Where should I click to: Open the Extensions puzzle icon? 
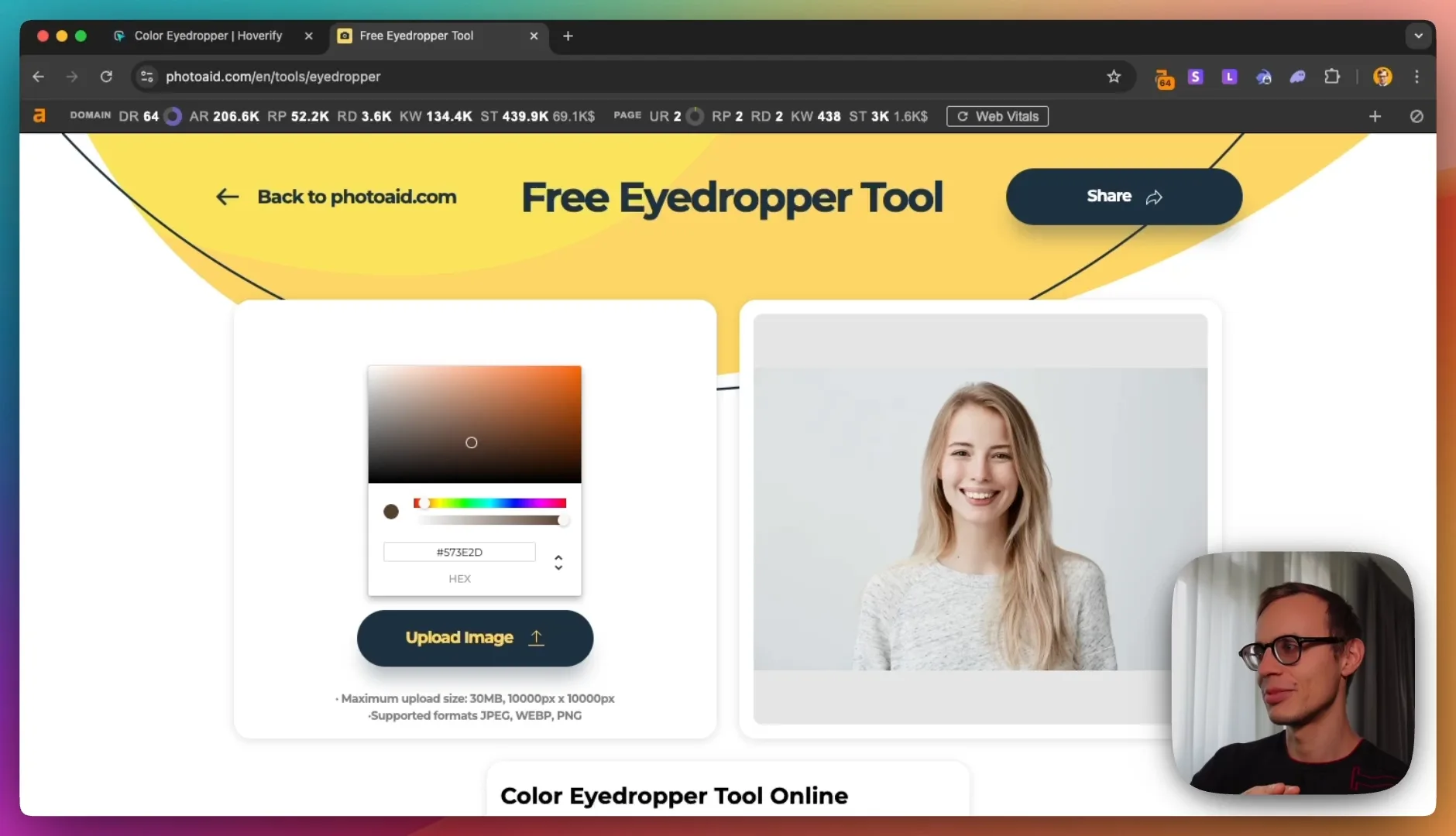pos(1332,77)
